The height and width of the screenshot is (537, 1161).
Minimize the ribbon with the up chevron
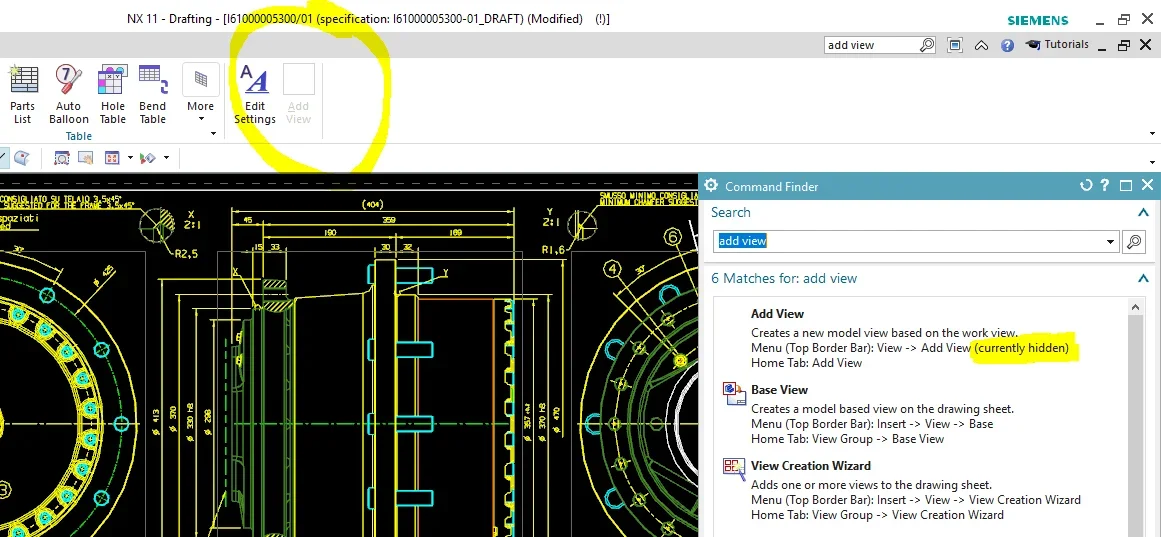(x=982, y=45)
